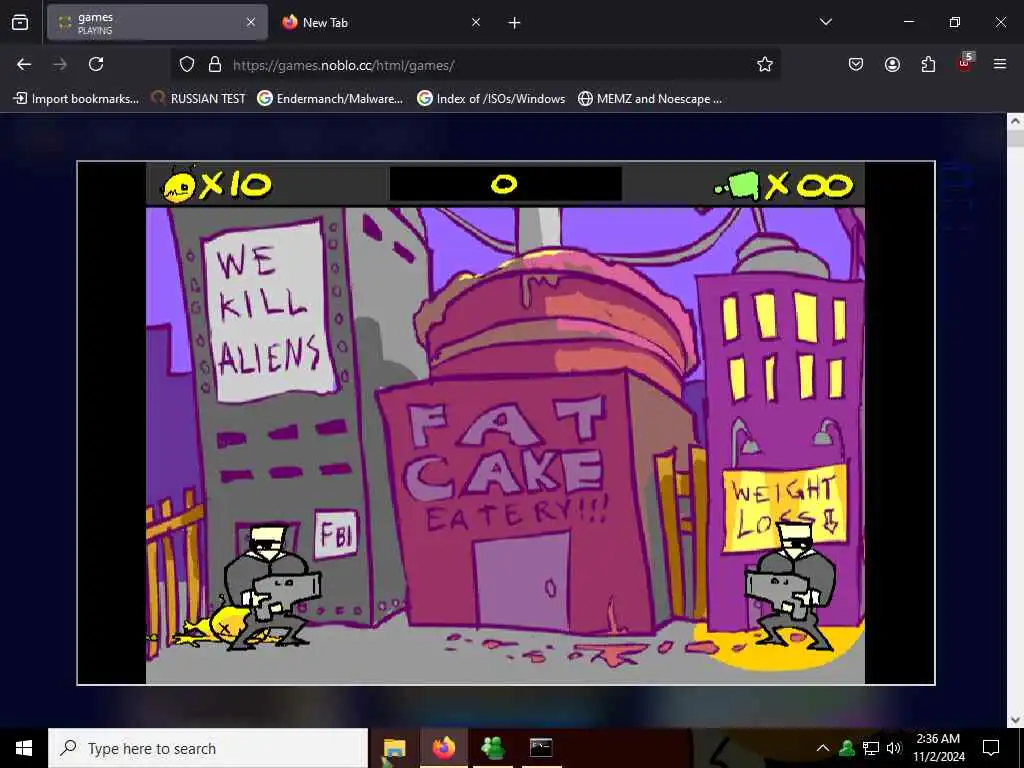1024x768 pixels.
Task: Open Index of /ISOs/Windows bookmark
Action: [x=491, y=99]
